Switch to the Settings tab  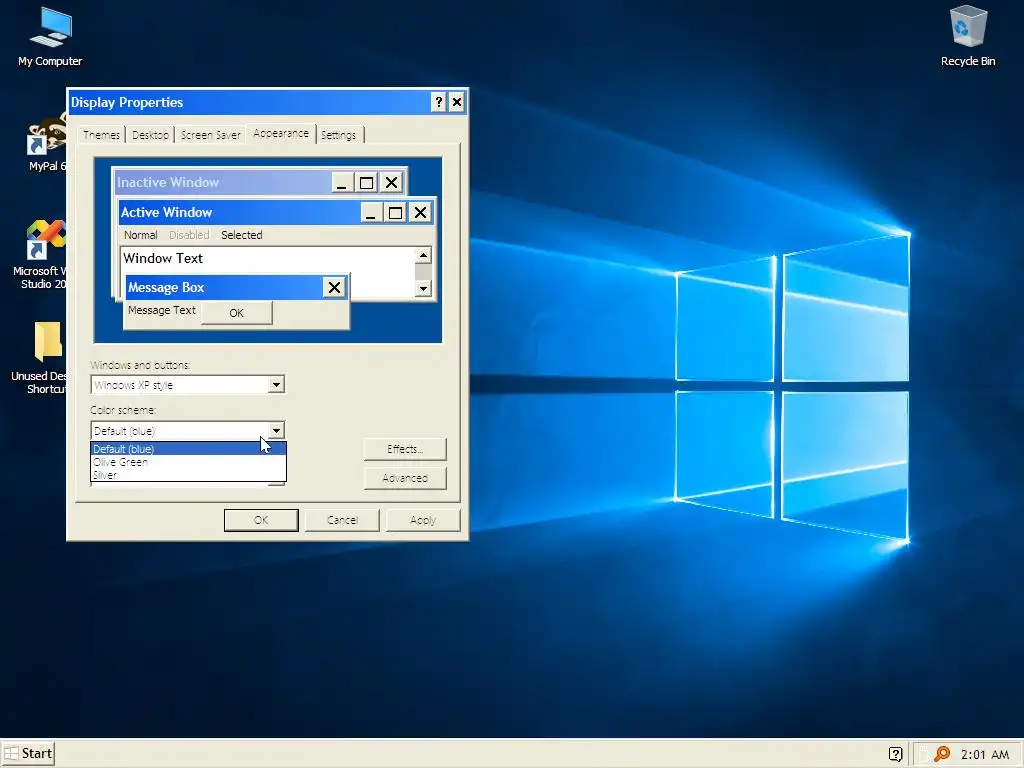point(338,135)
